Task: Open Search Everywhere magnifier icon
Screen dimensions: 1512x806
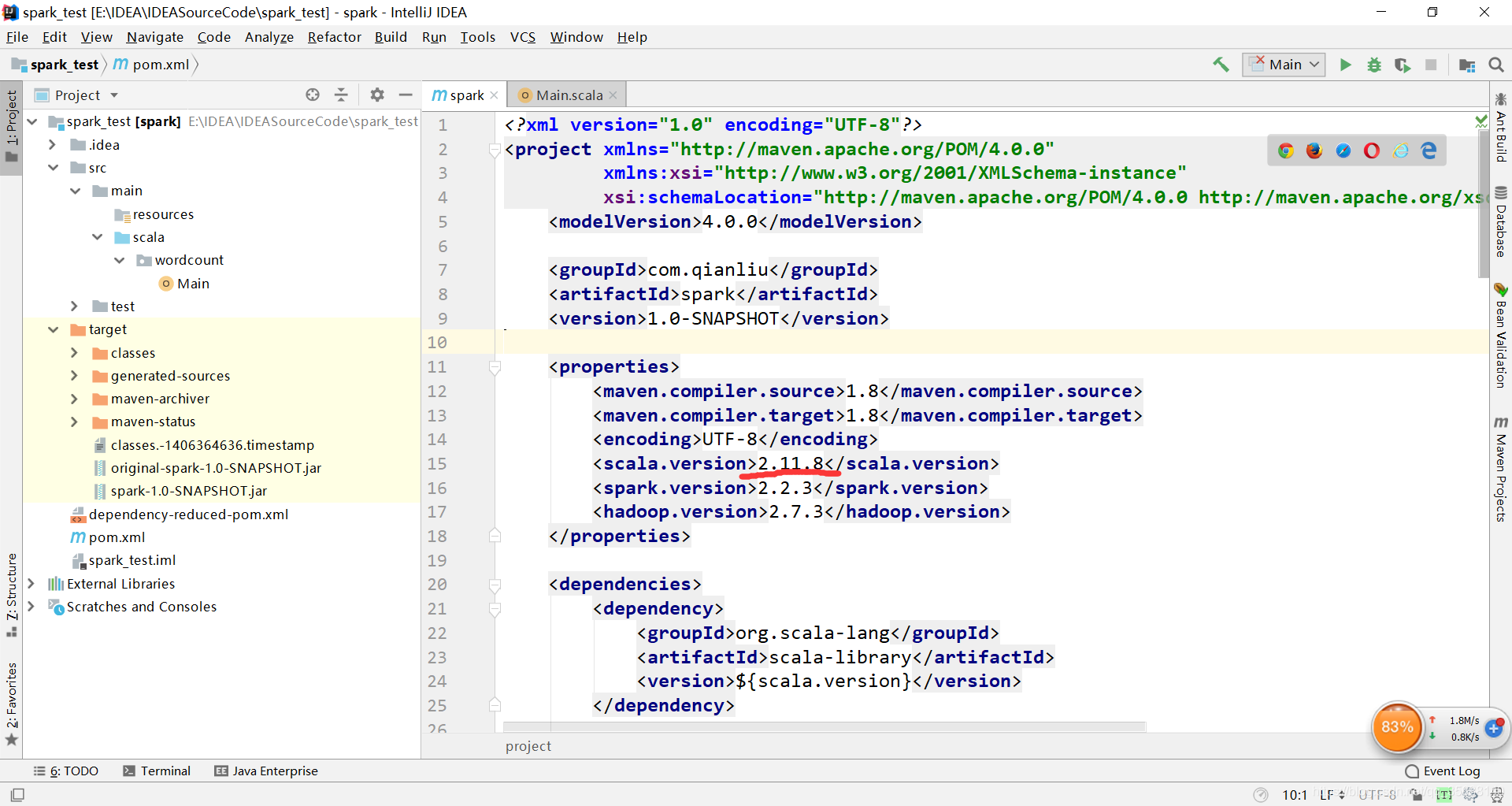Action: click(x=1496, y=65)
